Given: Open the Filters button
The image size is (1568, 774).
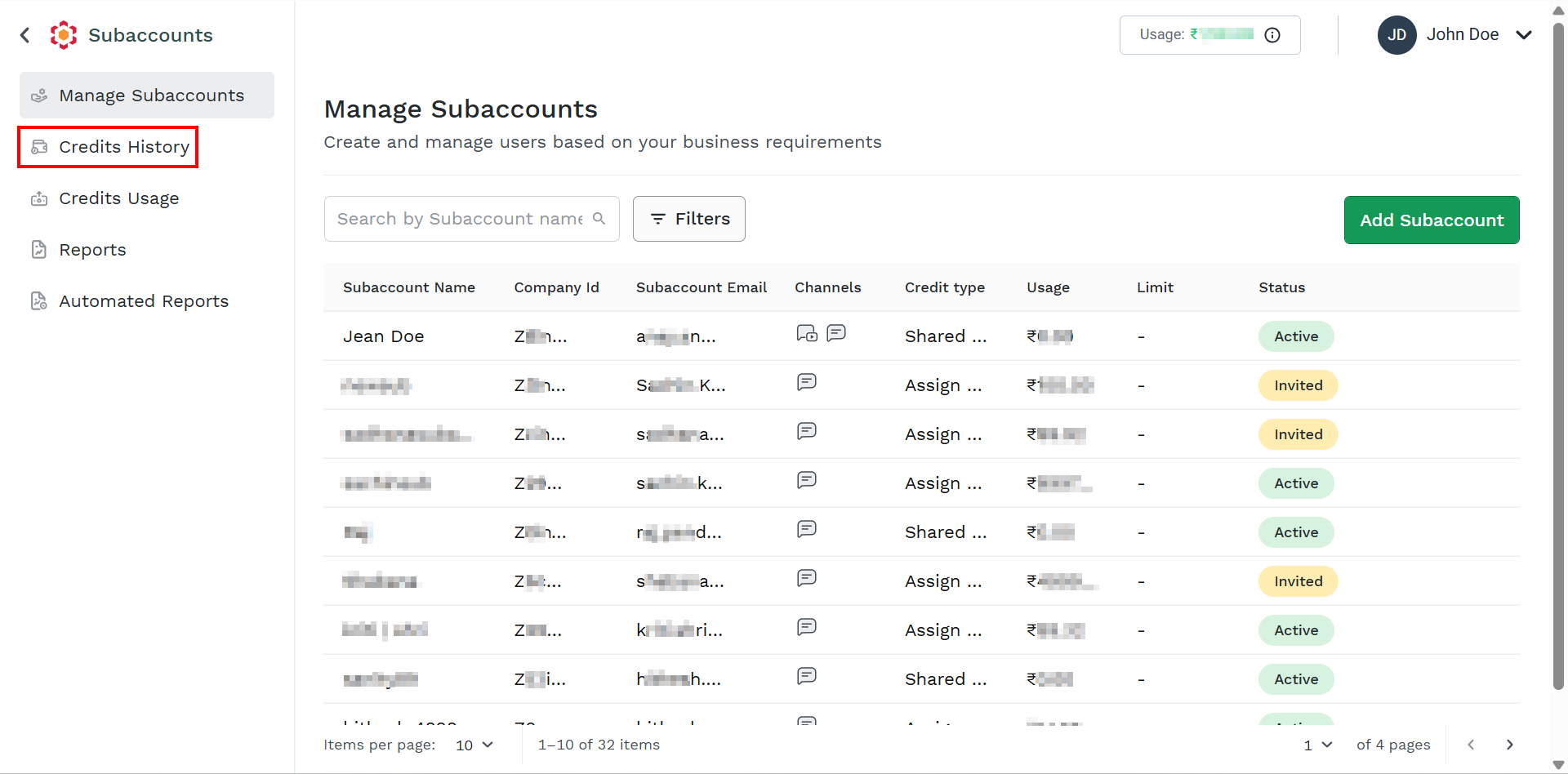Looking at the screenshot, I should click(x=689, y=219).
